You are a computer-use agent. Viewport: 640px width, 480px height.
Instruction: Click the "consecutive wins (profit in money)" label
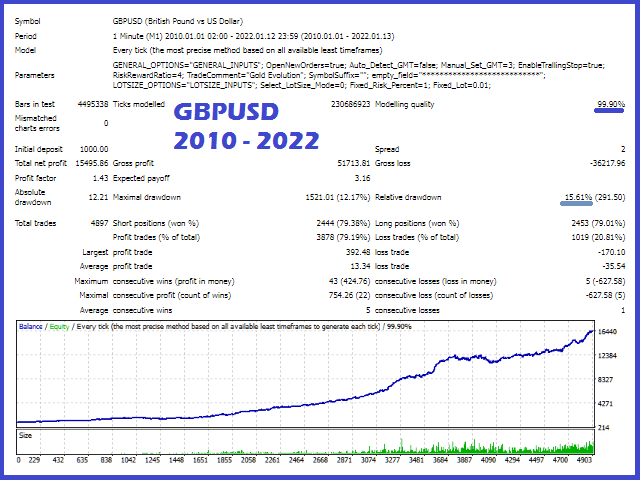[x=173, y=281]
